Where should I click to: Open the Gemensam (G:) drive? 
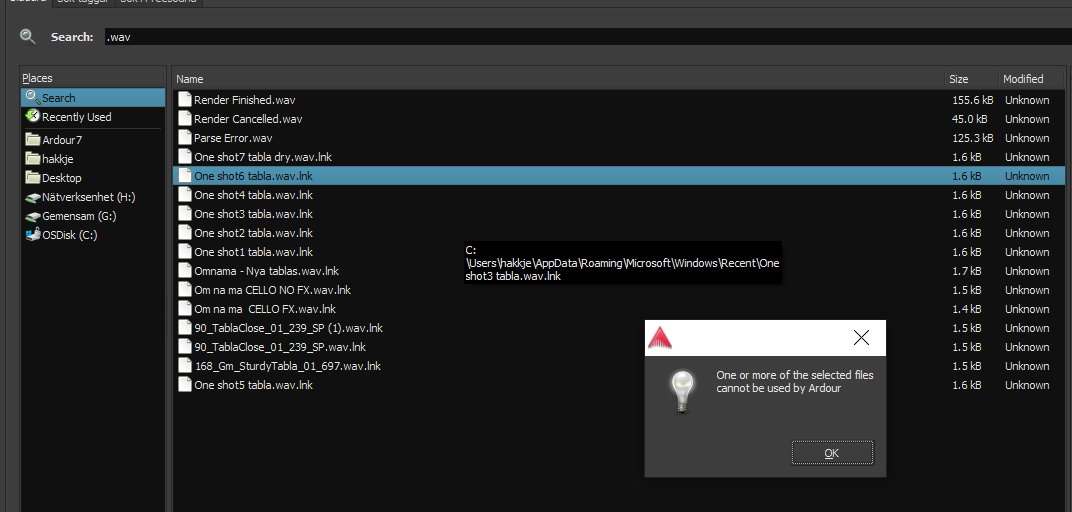click(x=81, y=216)
